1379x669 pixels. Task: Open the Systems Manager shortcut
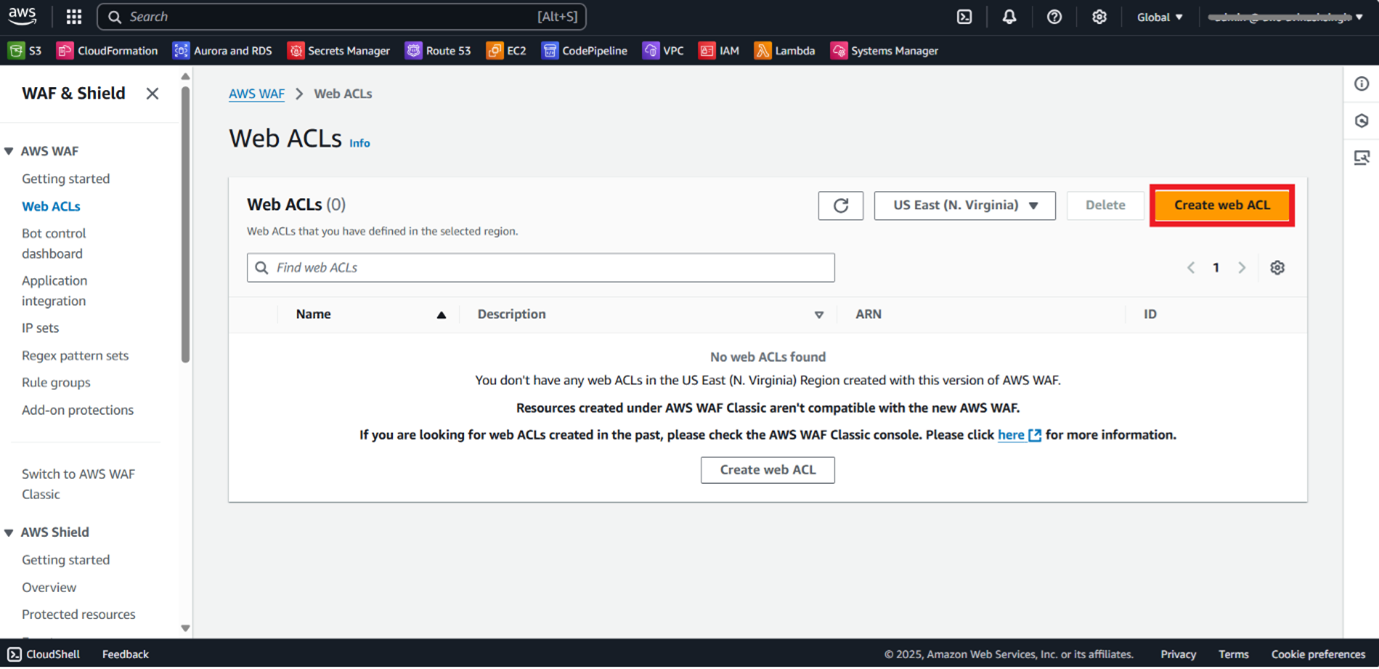point(884,50)
